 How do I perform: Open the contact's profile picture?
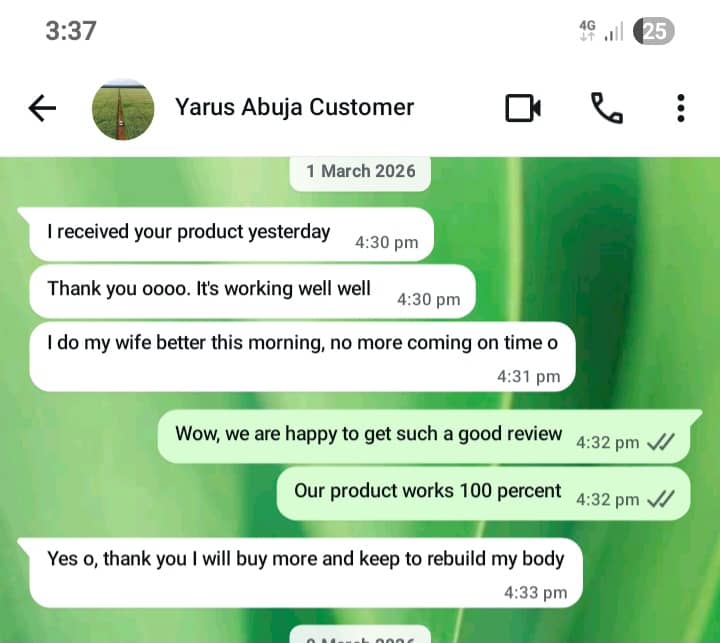pyautogui.click(x=123, y=109)
